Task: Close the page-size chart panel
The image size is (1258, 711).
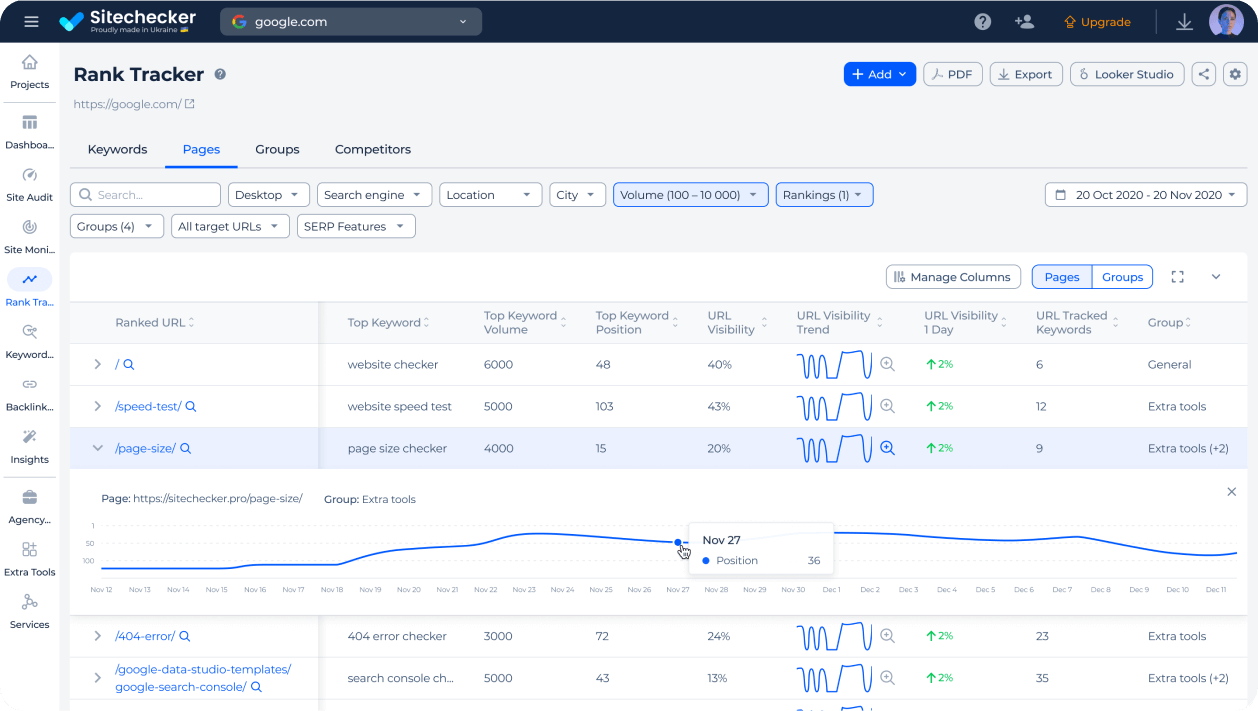Action: point(1231,491)
